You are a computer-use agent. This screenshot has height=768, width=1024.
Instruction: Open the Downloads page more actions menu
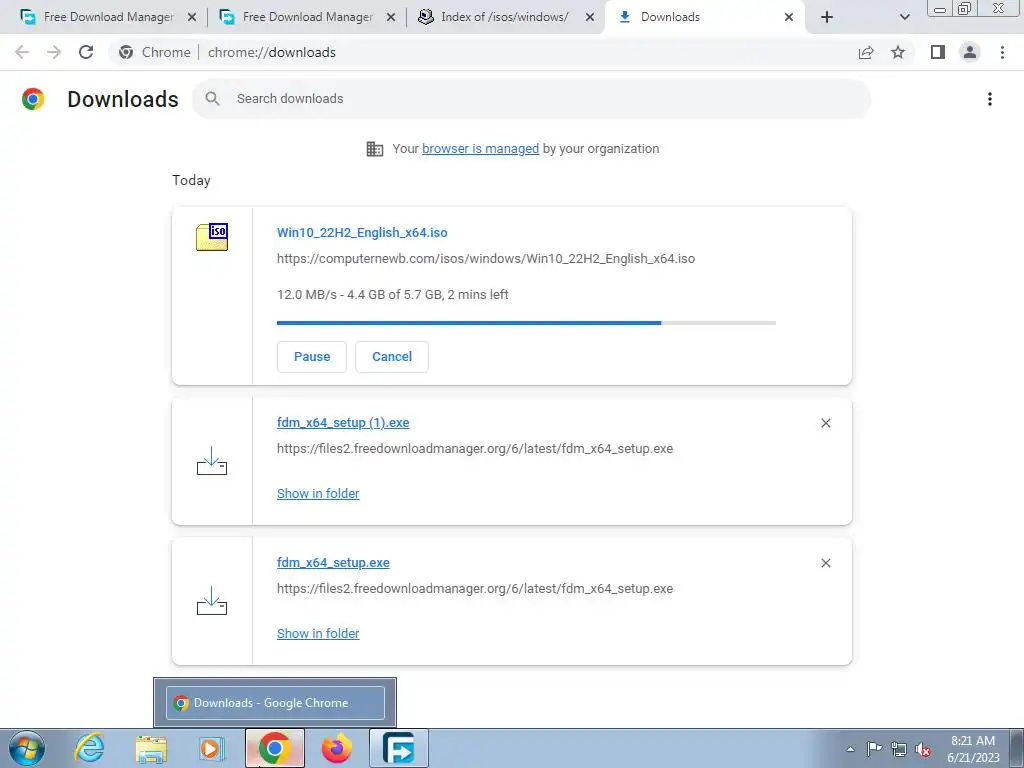tap(990, 99)
